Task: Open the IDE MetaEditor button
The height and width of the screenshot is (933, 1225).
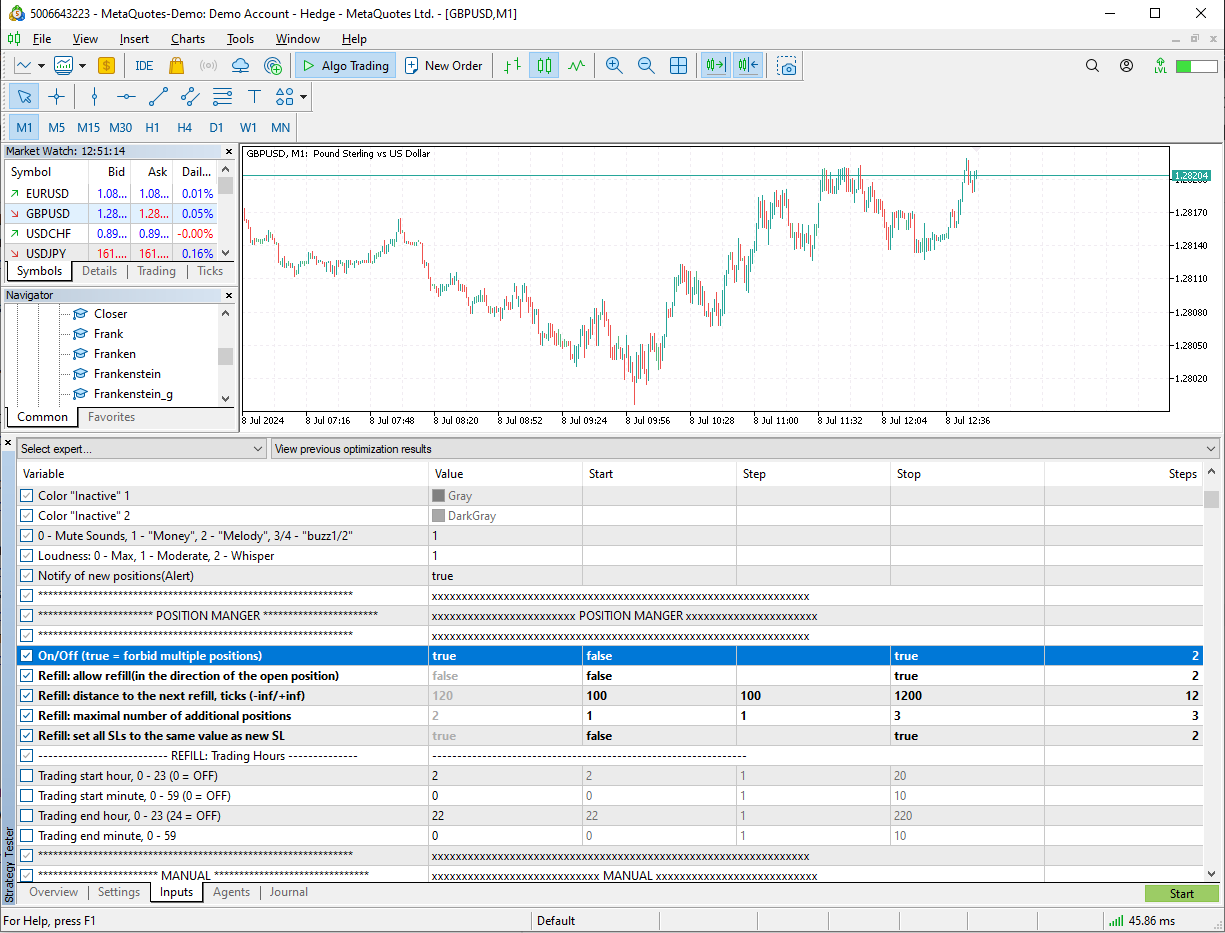Action: tap(144, 66)
